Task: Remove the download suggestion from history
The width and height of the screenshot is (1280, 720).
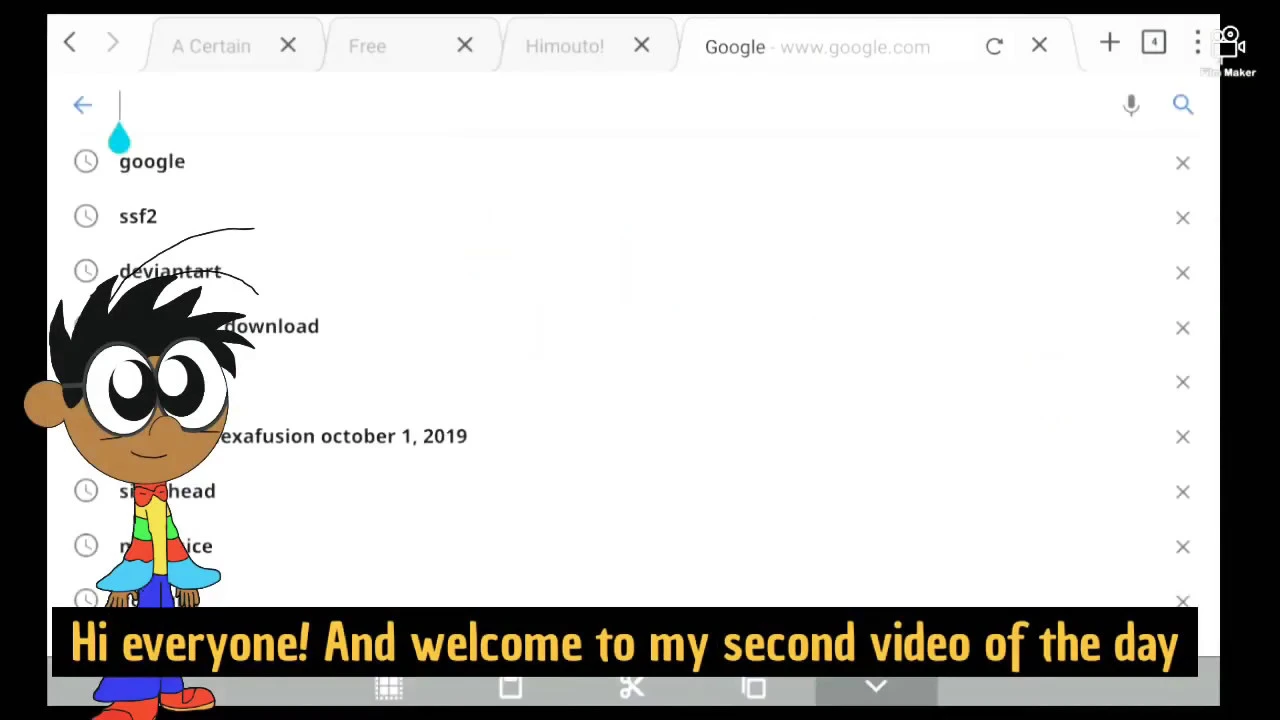Action: [1183, 328]
